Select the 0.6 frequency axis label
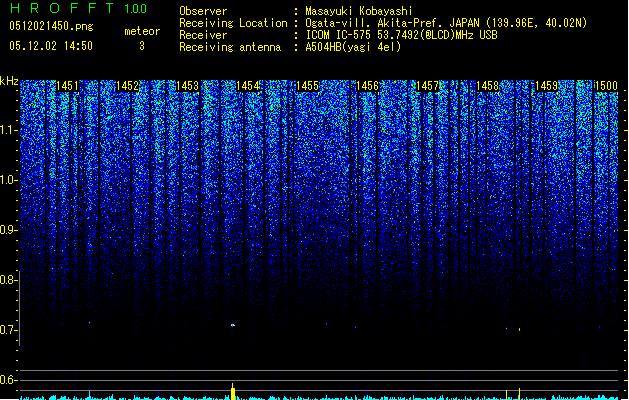 (x=9, y=380)
